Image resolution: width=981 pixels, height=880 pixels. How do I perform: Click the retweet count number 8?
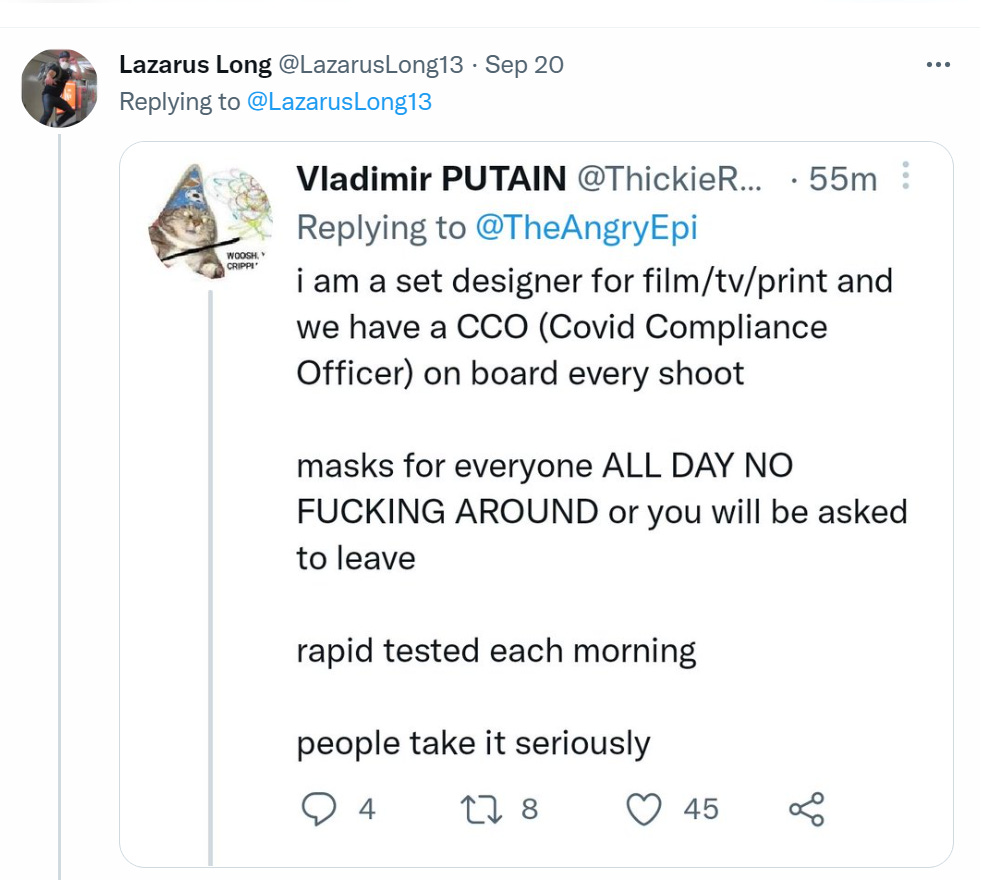(x=529, y=808)
